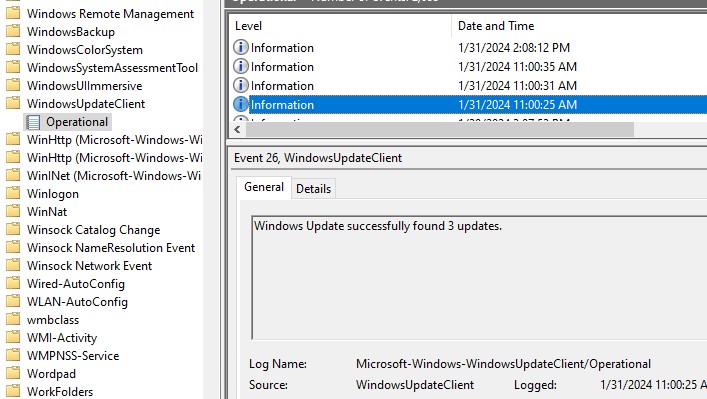Click the Logged date value
The width and height of the screenshot is (707, 399).
(653, 385)
